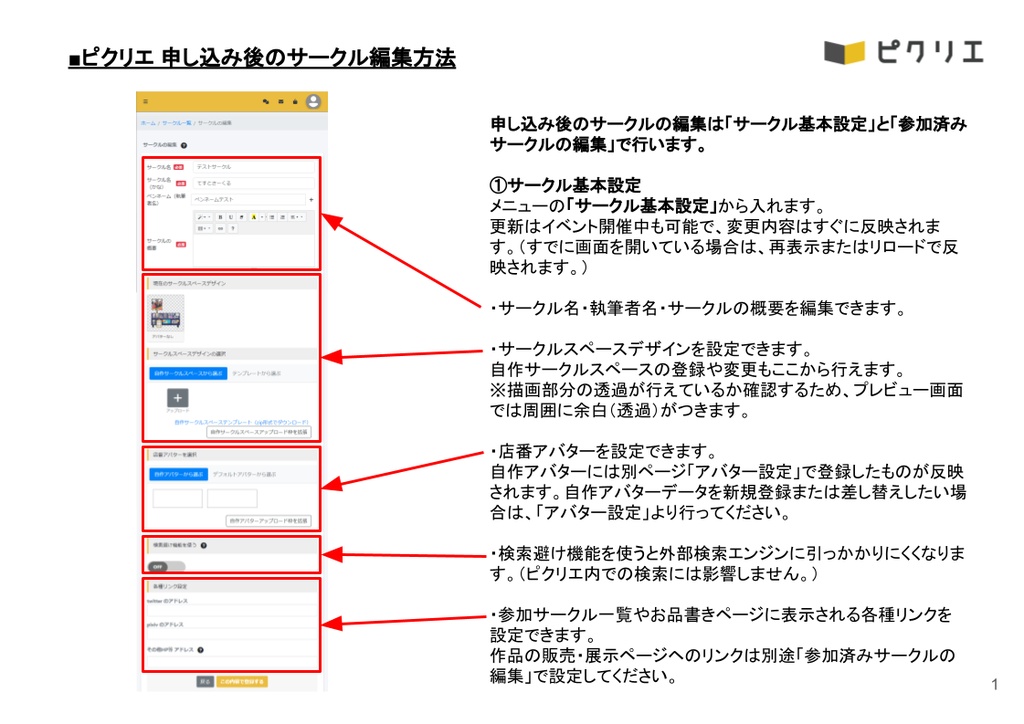Download 自作サークルスペーステンプレート zip link

[x=241, y=422]
